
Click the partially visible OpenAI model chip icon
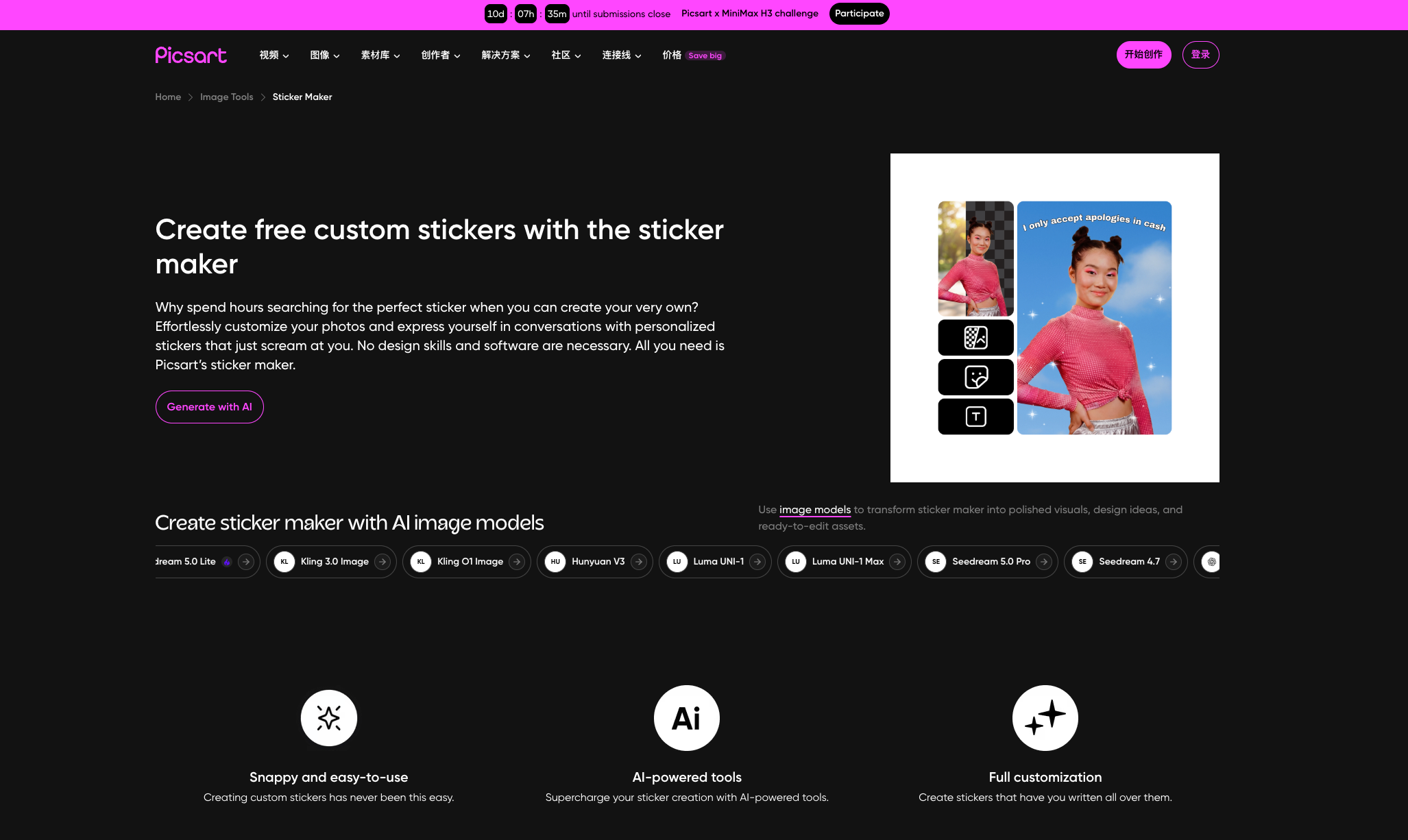pyautogui.click(x=1211, y=562)
